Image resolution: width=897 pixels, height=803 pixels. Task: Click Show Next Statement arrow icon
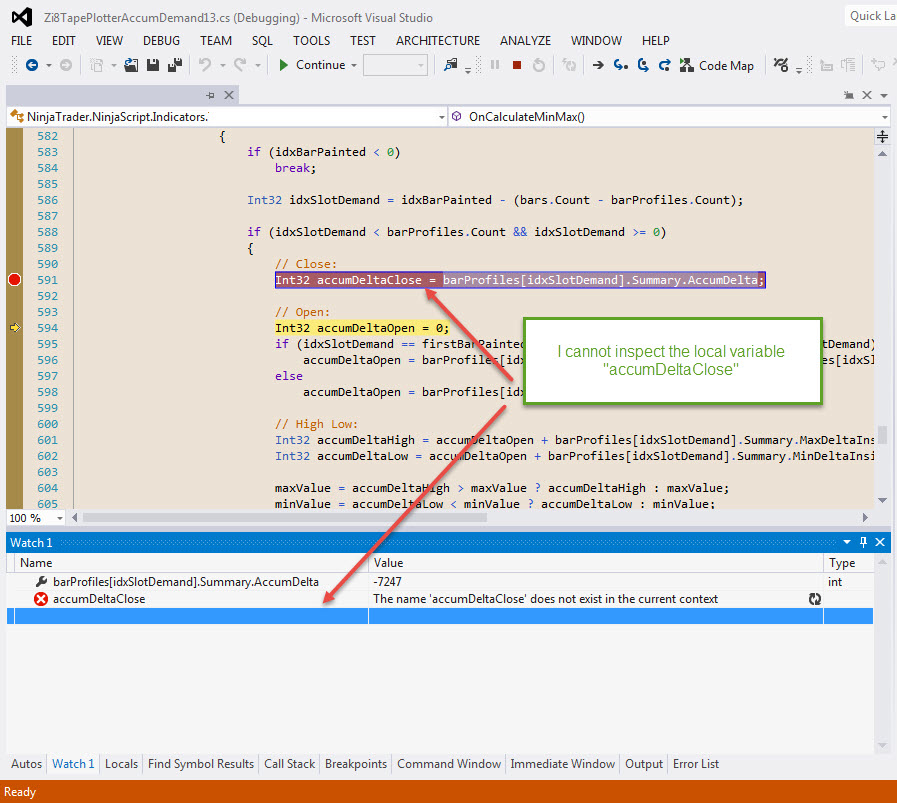tap(598, 65)
